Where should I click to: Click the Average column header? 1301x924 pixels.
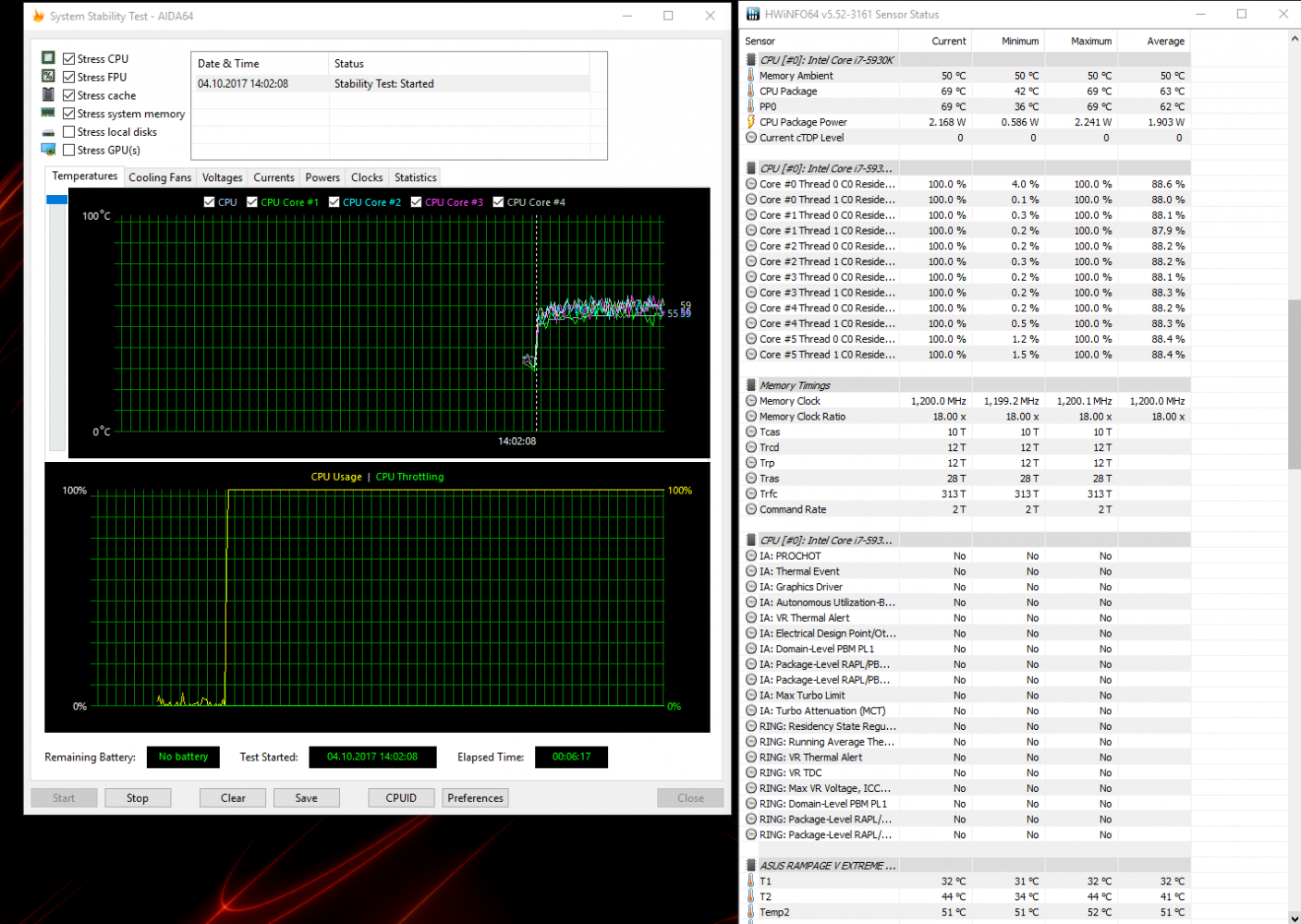click(1153, 41)
